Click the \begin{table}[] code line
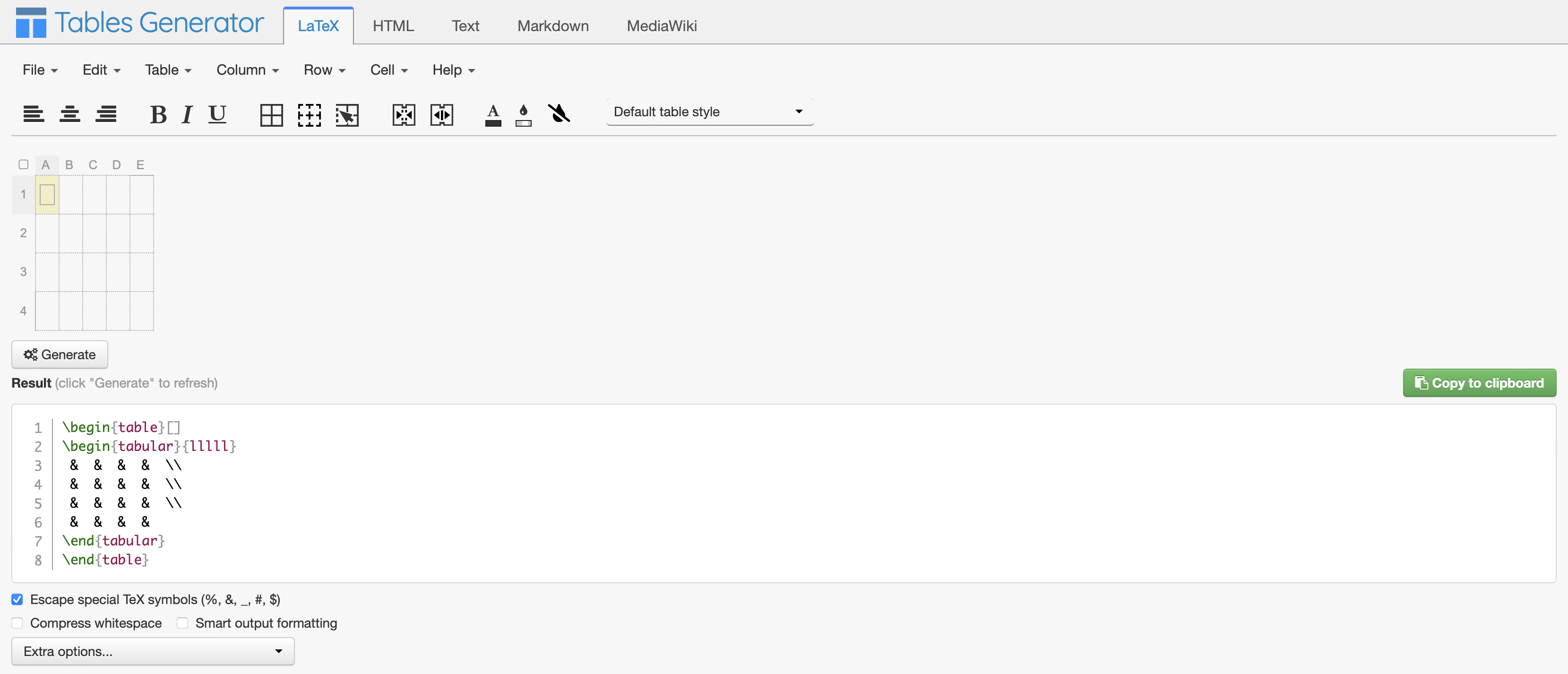The image size is (1568, 674). [121, 427]
